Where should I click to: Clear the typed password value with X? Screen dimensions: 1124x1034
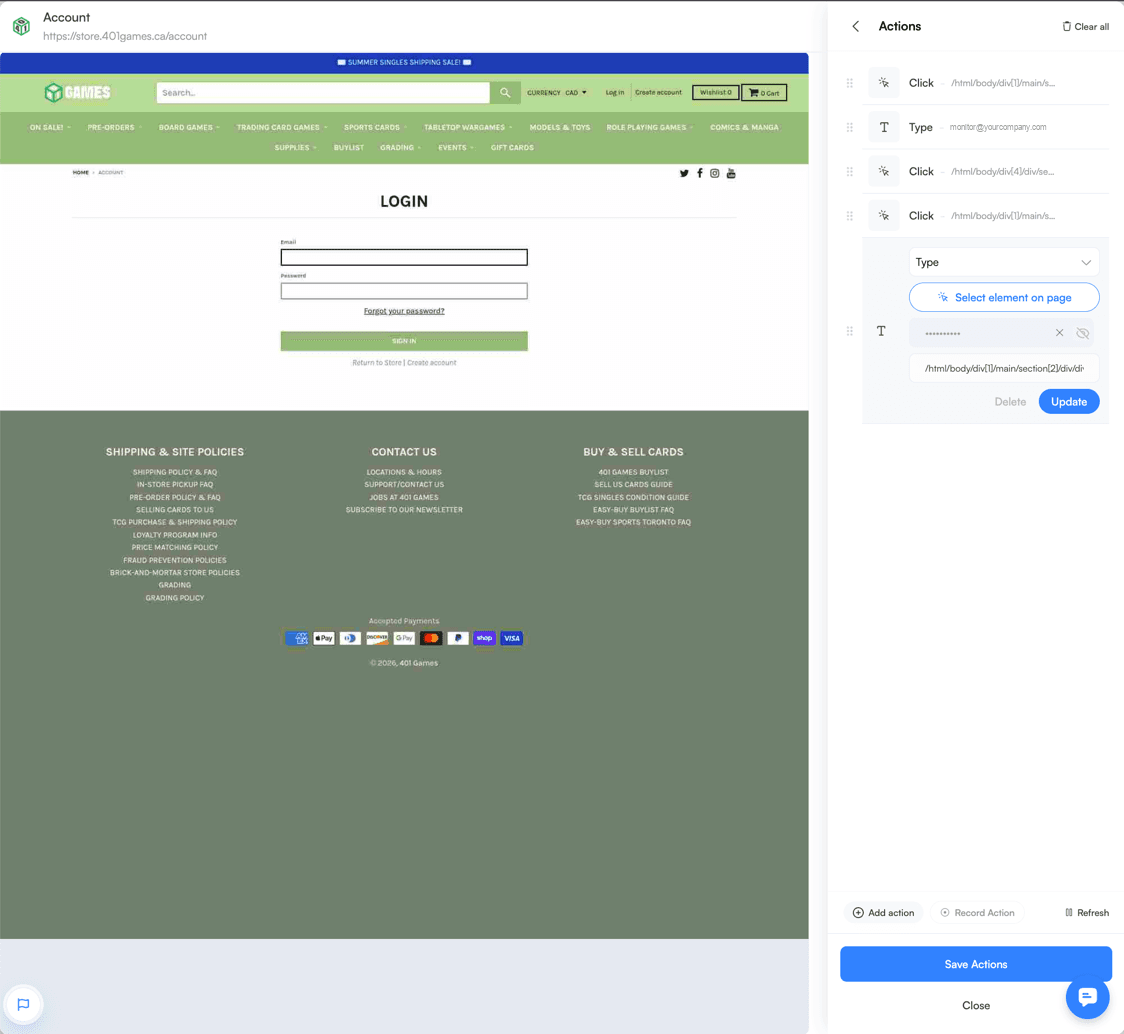tap(1059, 333)
